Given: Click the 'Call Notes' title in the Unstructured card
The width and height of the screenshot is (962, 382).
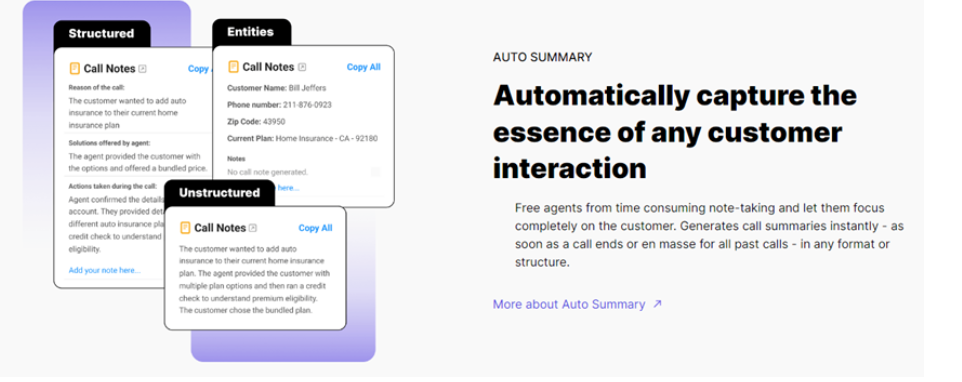Looking at the screenshot, I should [x=220, y=228].
